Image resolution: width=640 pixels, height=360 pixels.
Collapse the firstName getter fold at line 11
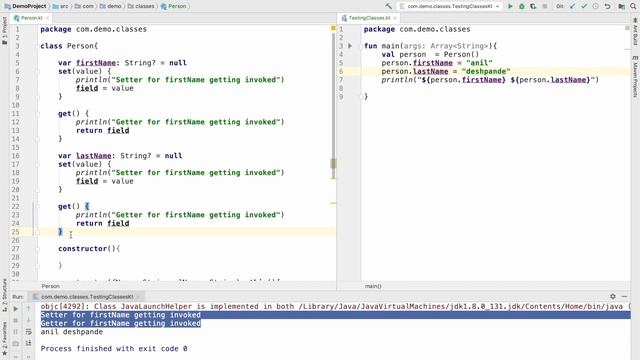coord(37,113)
